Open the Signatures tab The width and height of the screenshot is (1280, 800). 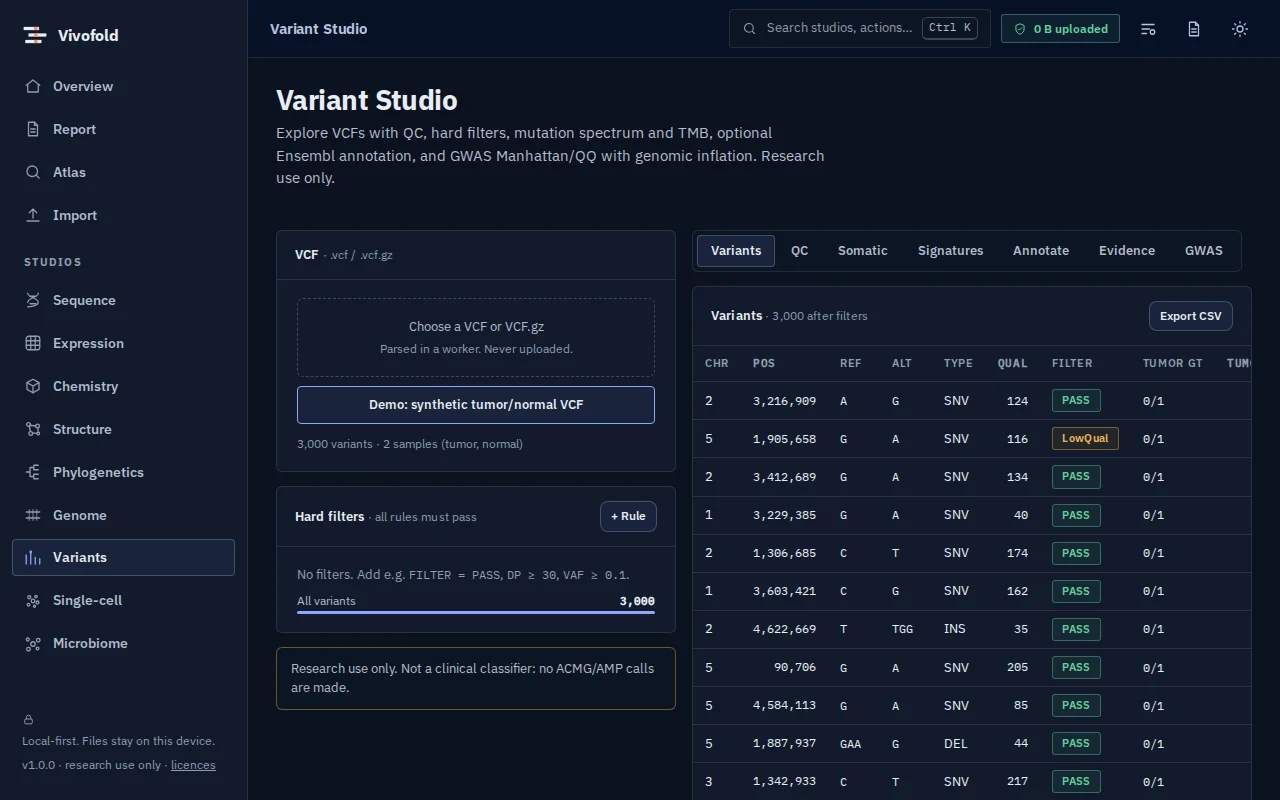[950, 251]
